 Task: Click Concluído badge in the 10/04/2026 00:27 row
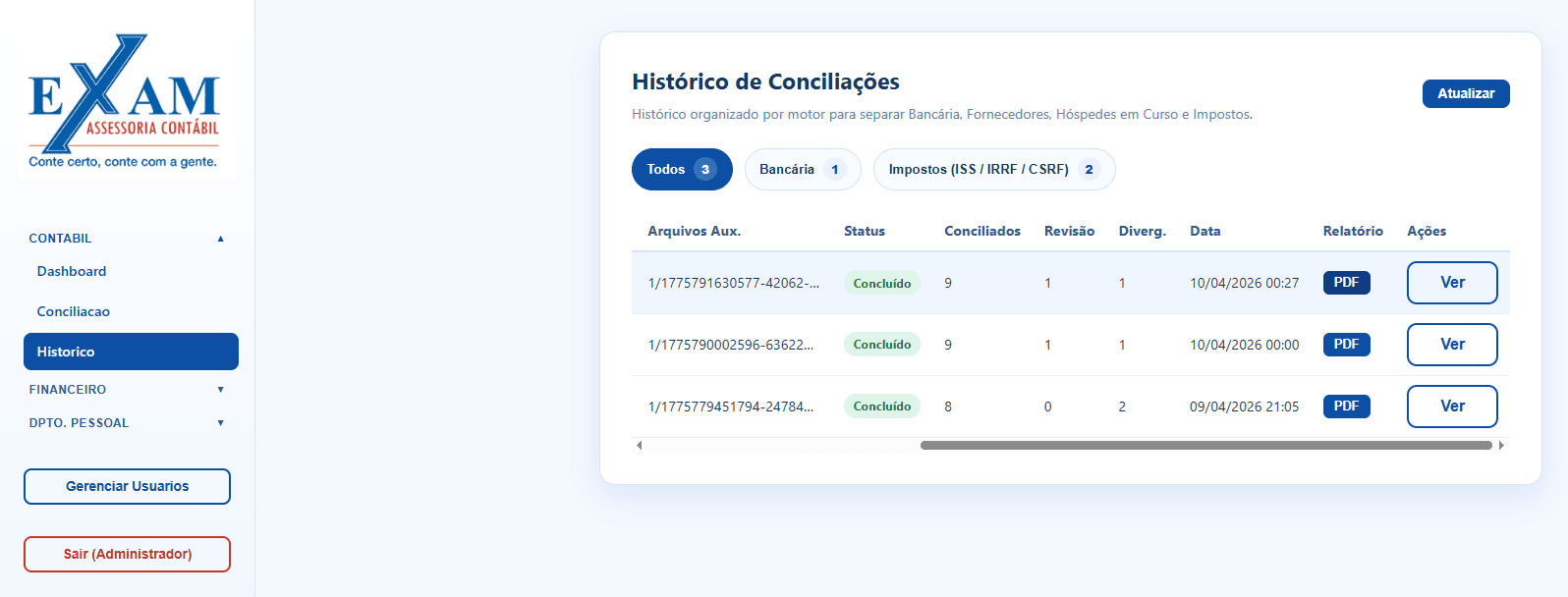tap(882, 283)
